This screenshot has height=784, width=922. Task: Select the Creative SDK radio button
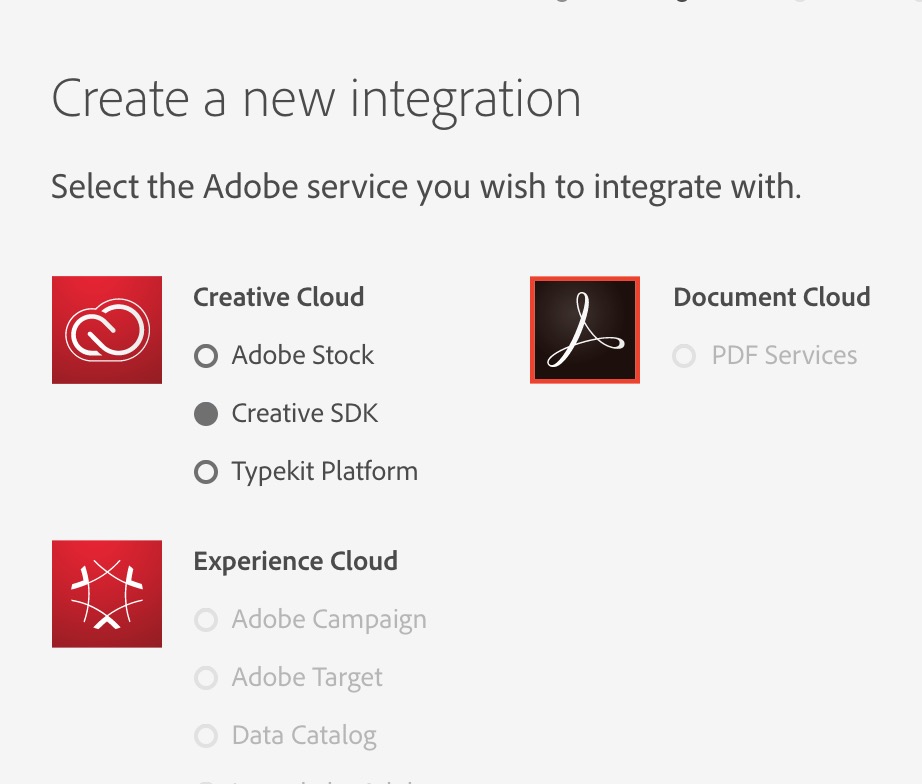click(x=206, y=414)
